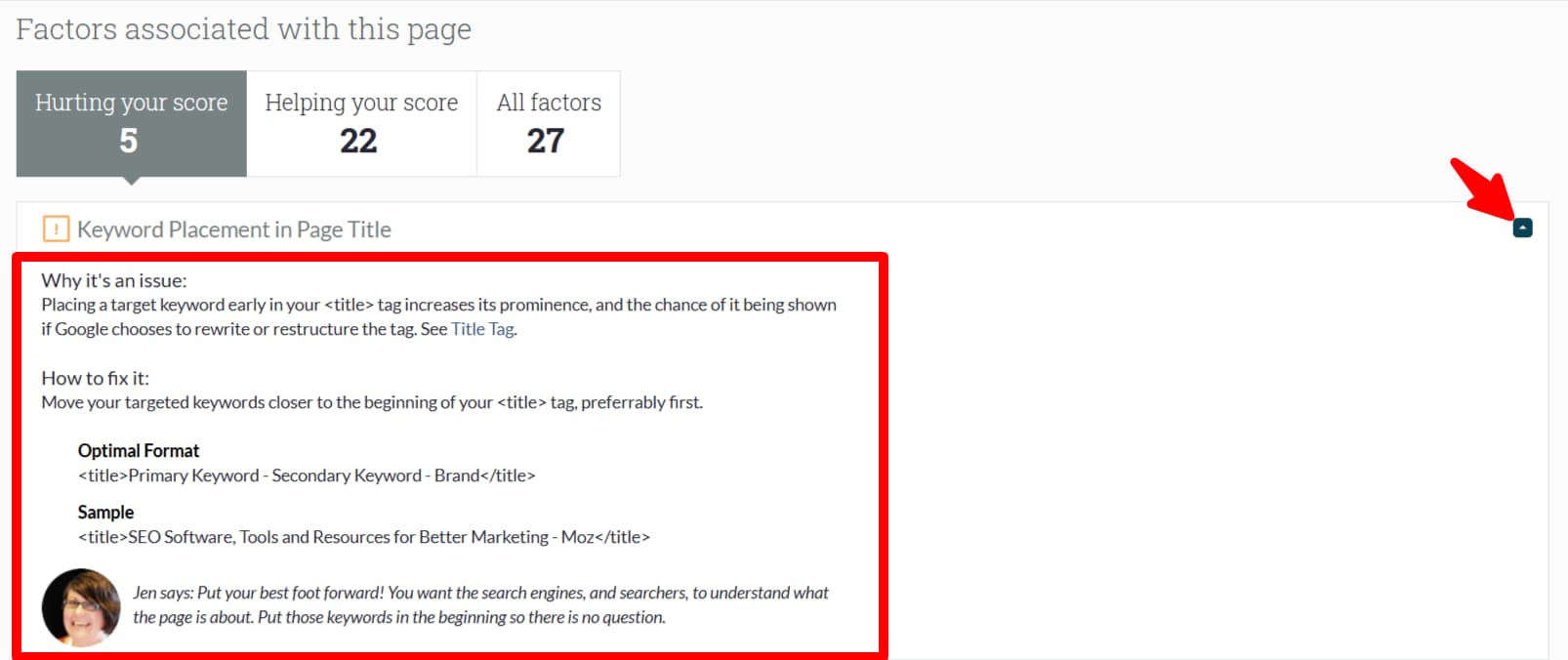Select the All factors tab
The height and width of the screenshot is (660, 1568).
pyautogui.click(x=549, y=123)
